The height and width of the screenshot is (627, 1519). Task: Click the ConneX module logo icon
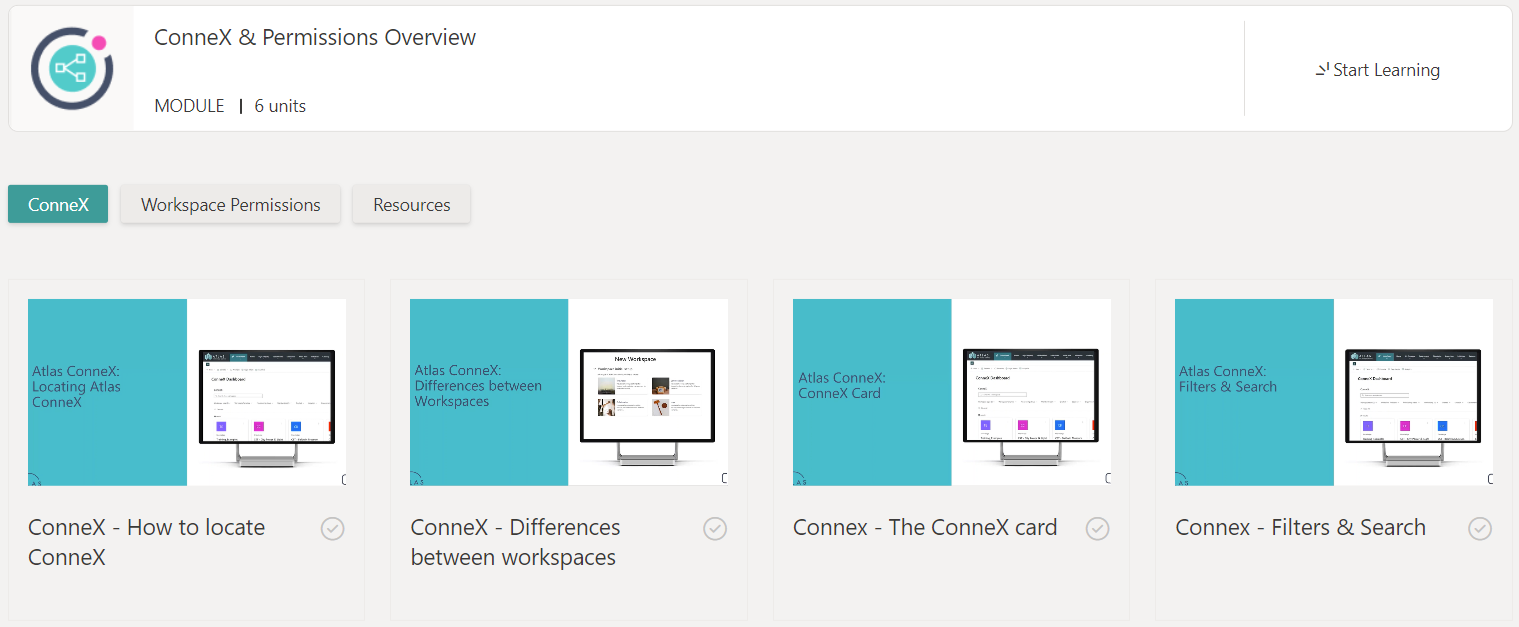point(71,69)
